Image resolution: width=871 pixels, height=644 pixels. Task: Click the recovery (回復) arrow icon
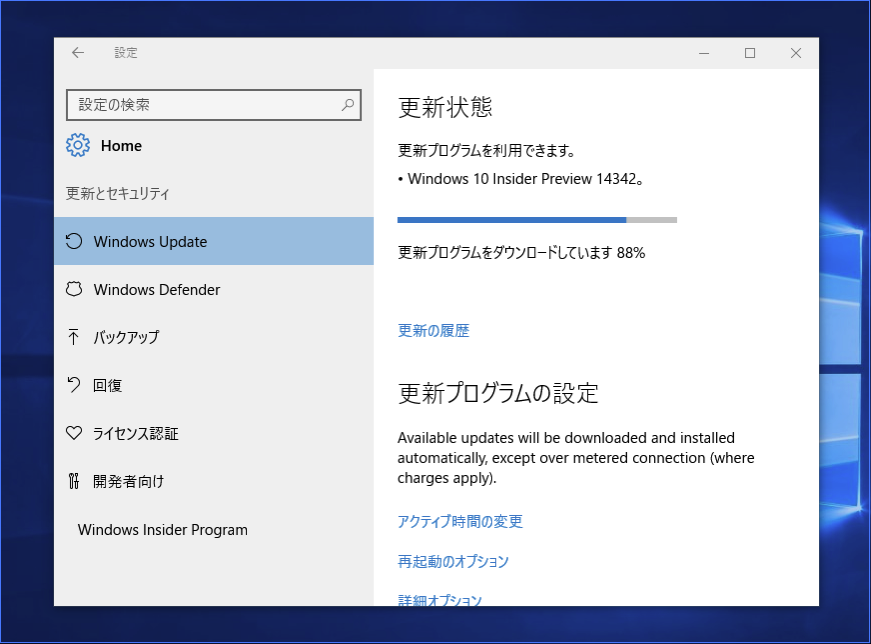click(73, 385)
